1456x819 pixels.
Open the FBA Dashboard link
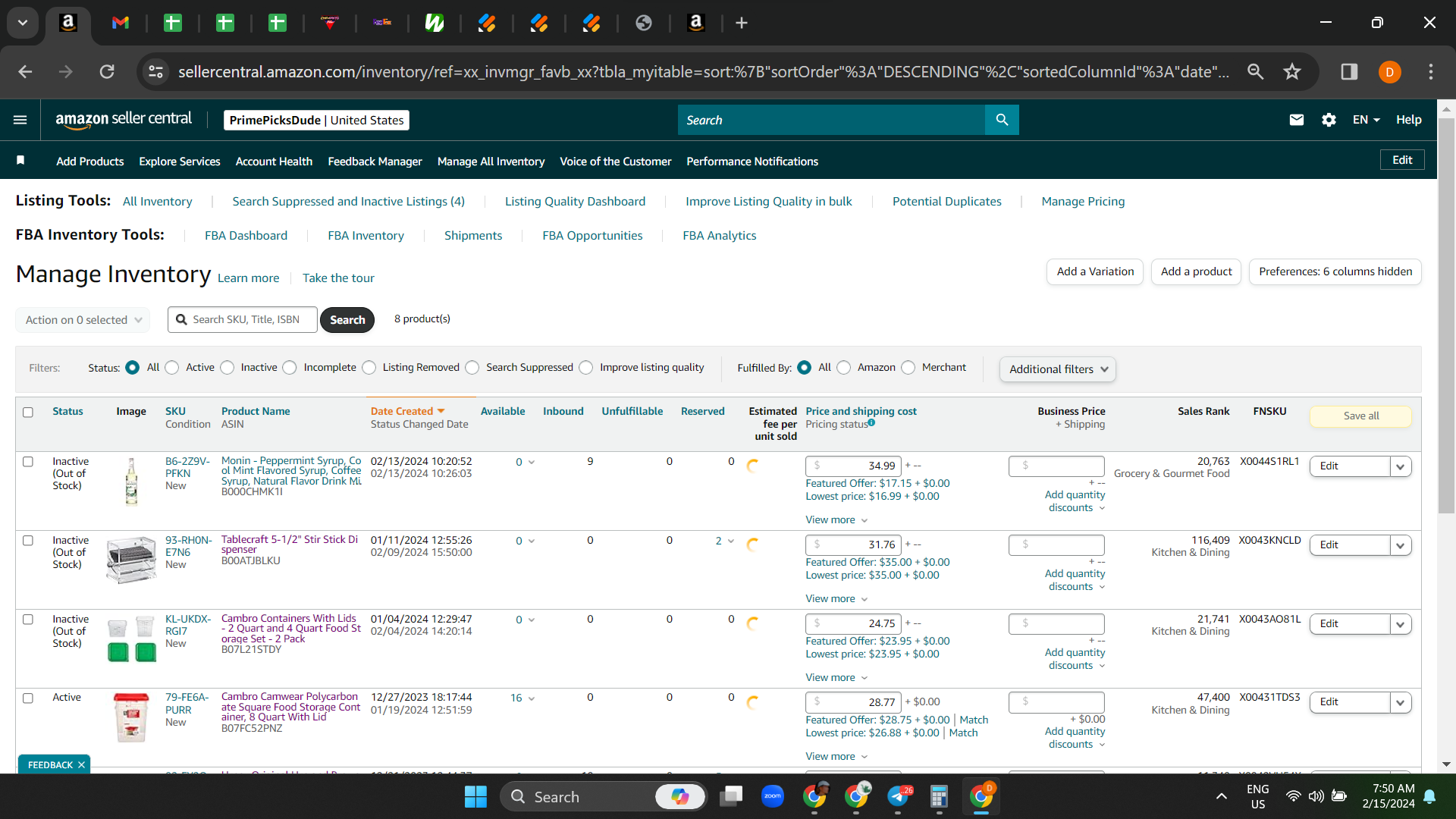[x=246, y=235]
